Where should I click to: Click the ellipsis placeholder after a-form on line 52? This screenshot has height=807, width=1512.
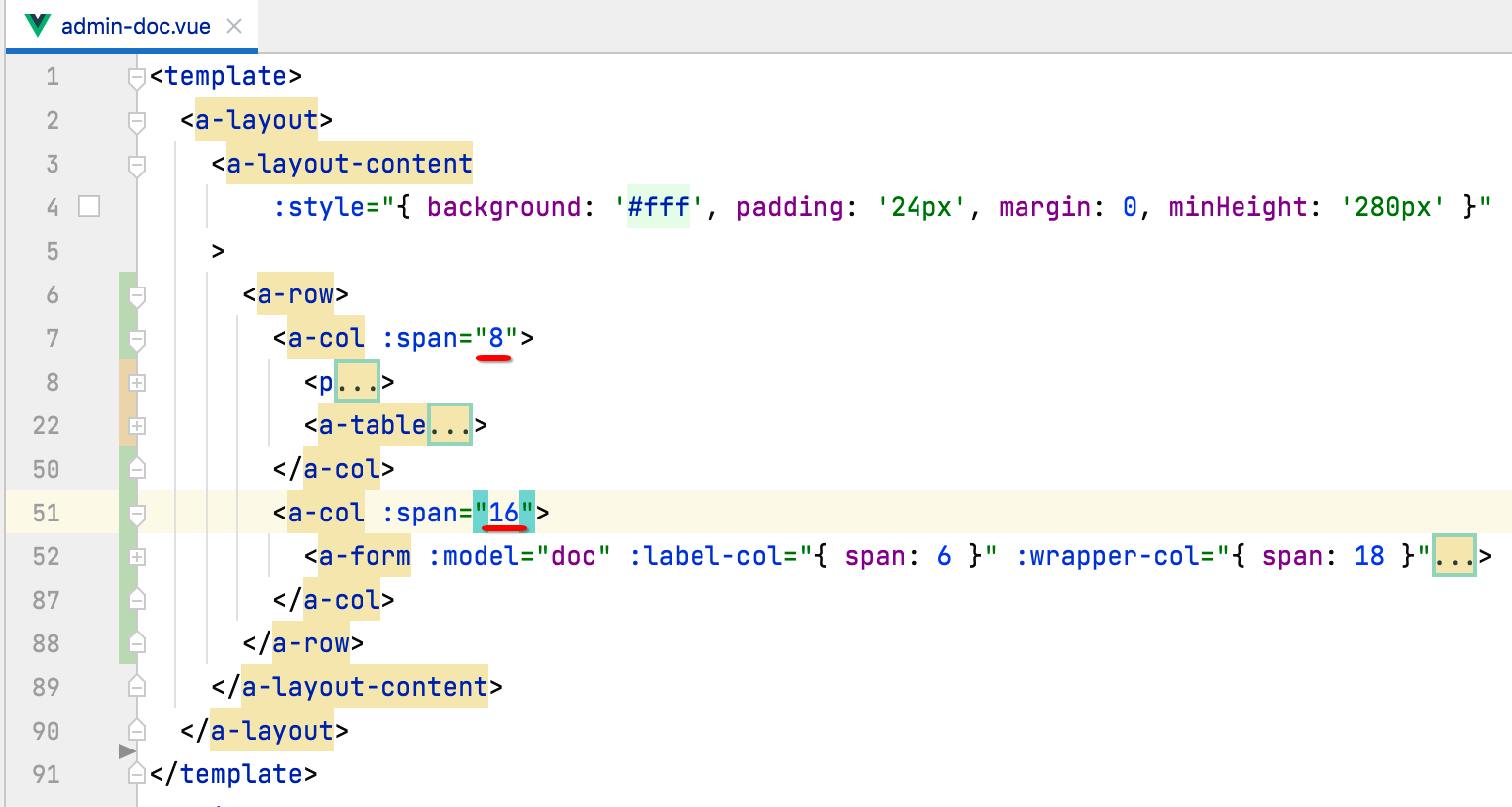(x=1455, y=556)
